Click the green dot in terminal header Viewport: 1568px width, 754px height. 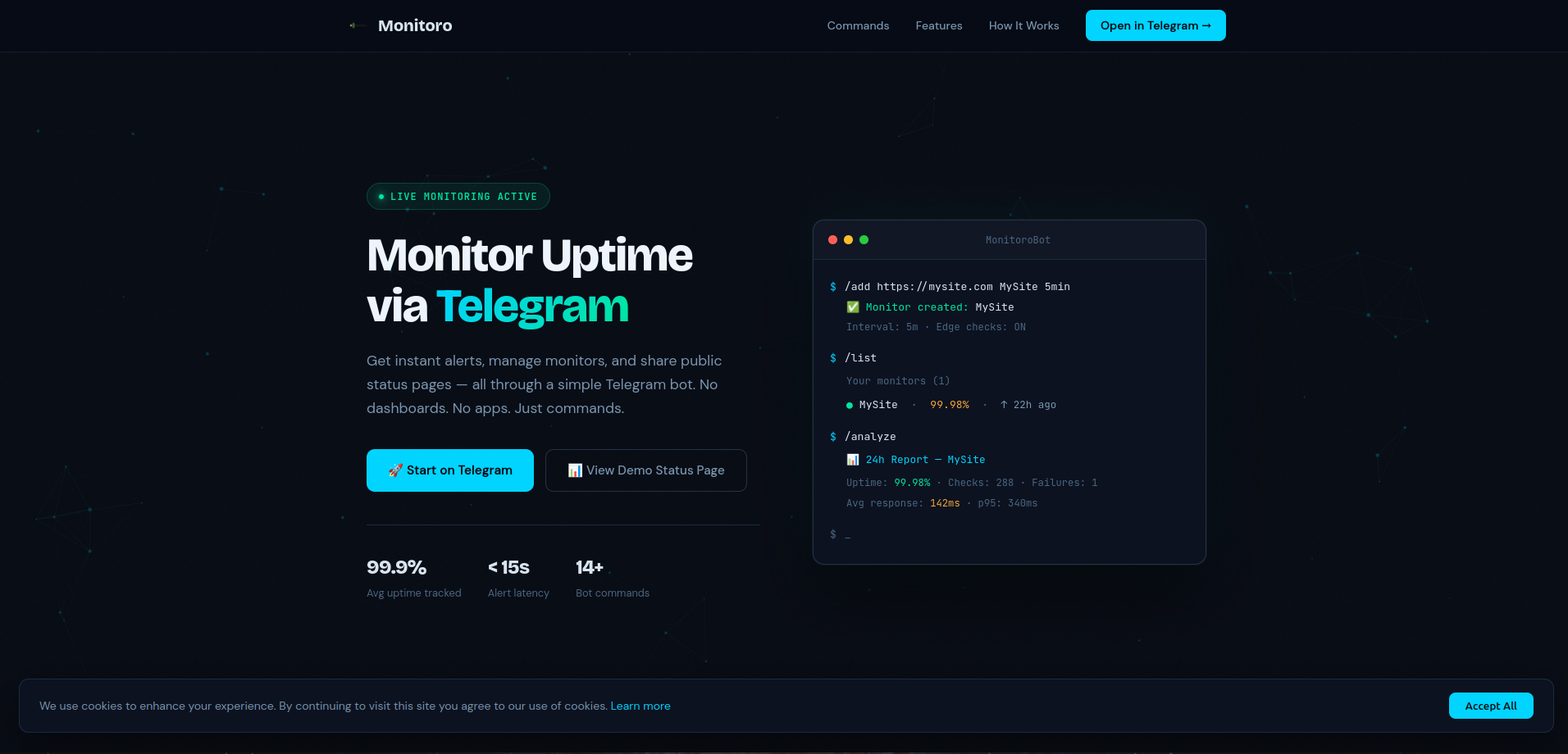click(x=864, y=240)
